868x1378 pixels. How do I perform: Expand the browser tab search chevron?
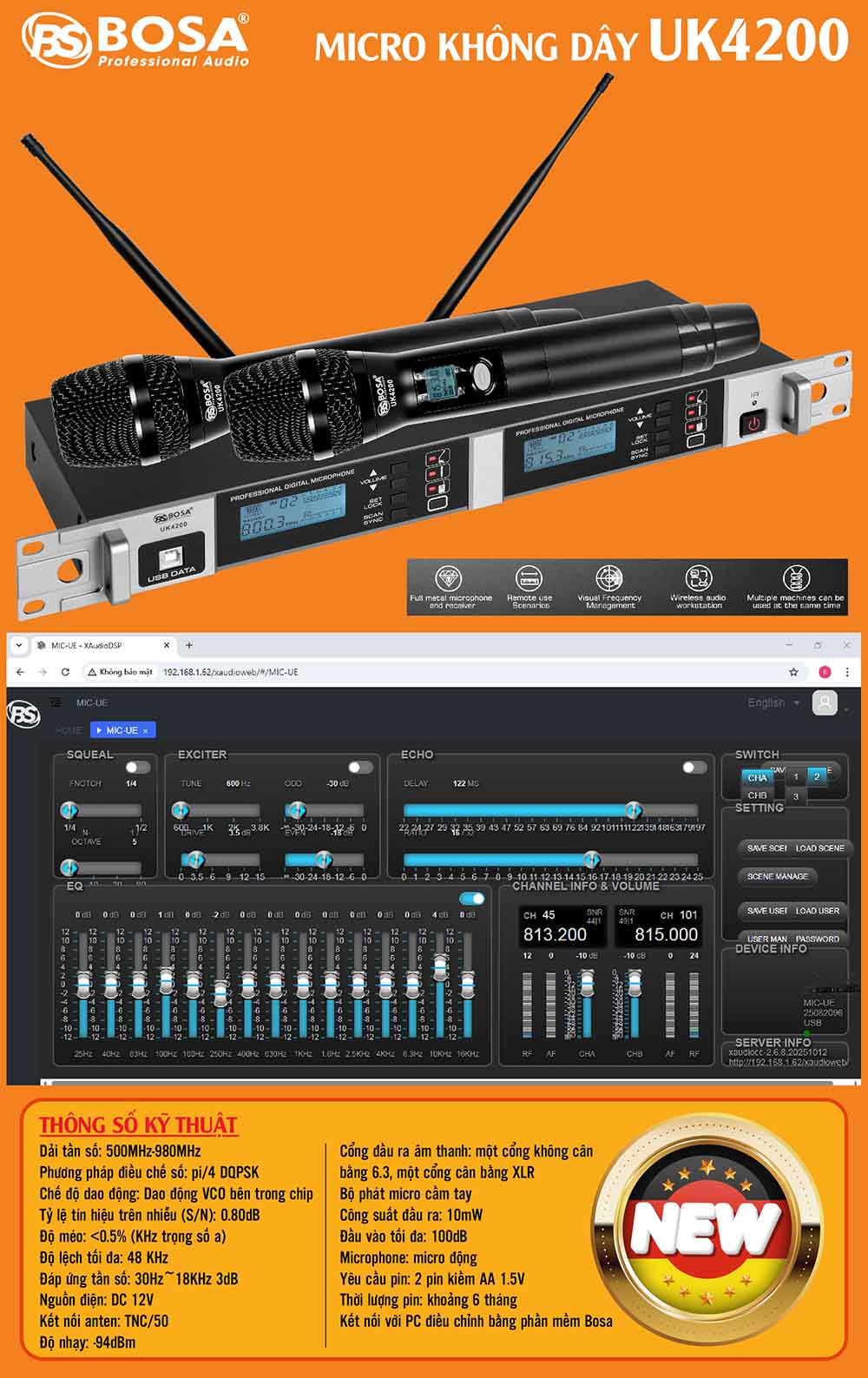[19, 645]
